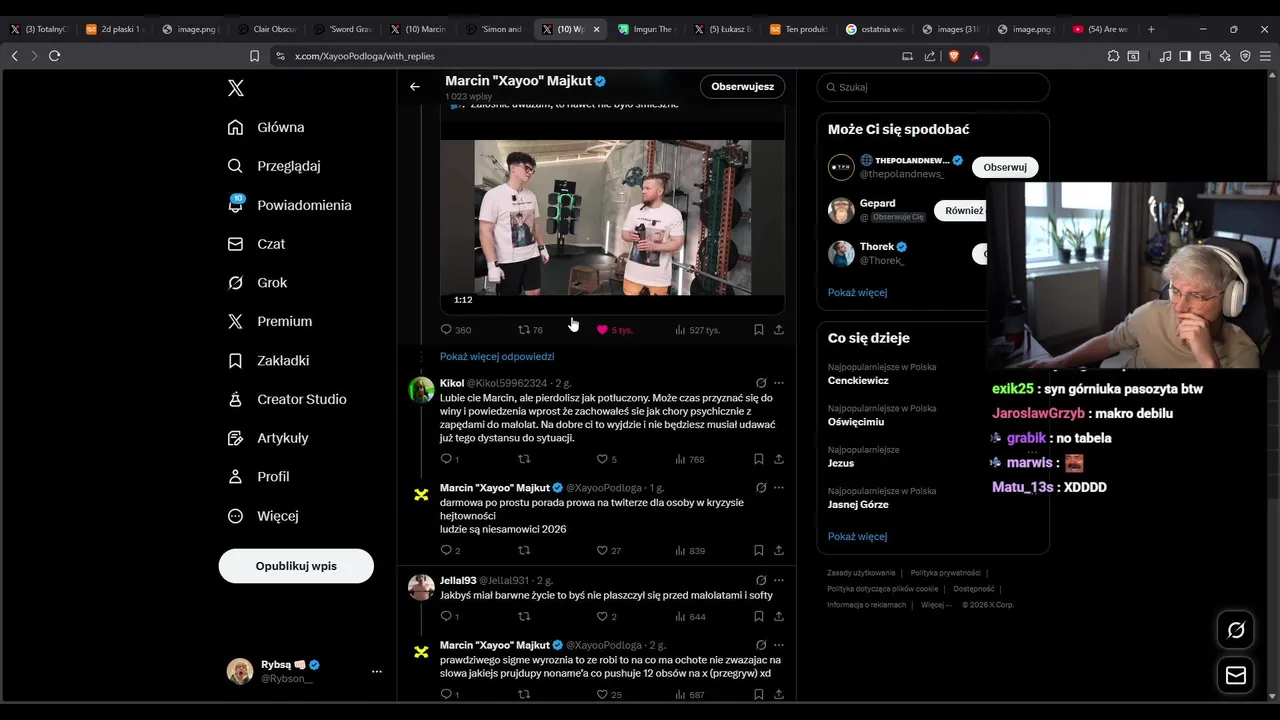Reload the page in browser toolbar
The width and height of the screenshot is (1280, 720).
coord(54,56)
